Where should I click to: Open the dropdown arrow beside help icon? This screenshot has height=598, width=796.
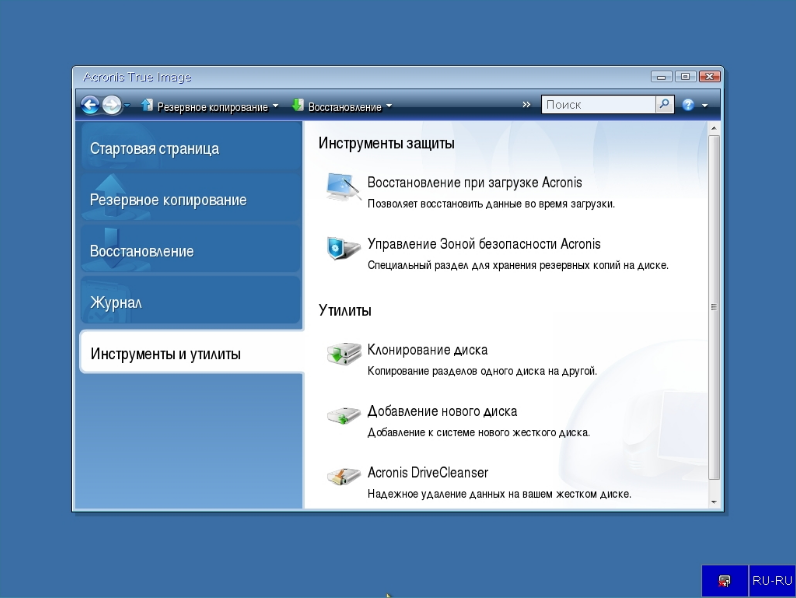click(704, 105)
